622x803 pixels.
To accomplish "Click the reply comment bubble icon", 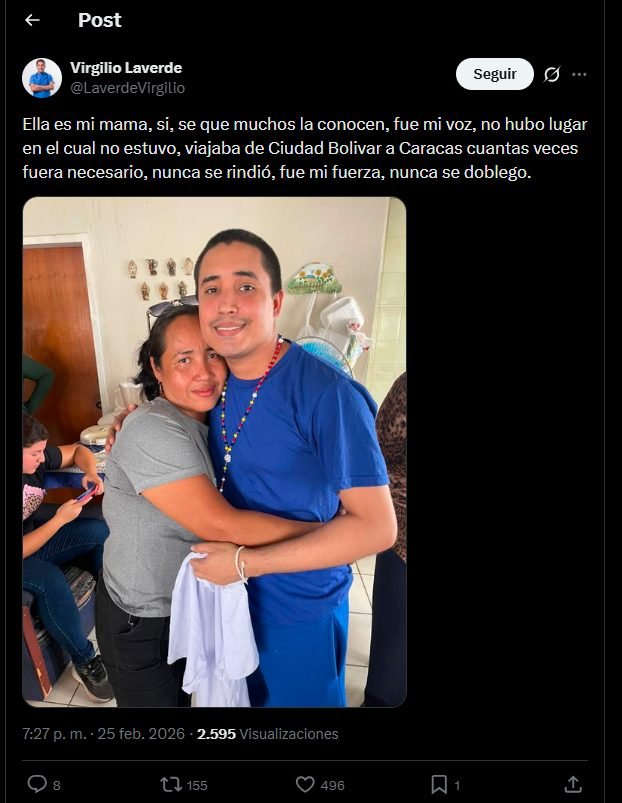I will click(37, 784).
